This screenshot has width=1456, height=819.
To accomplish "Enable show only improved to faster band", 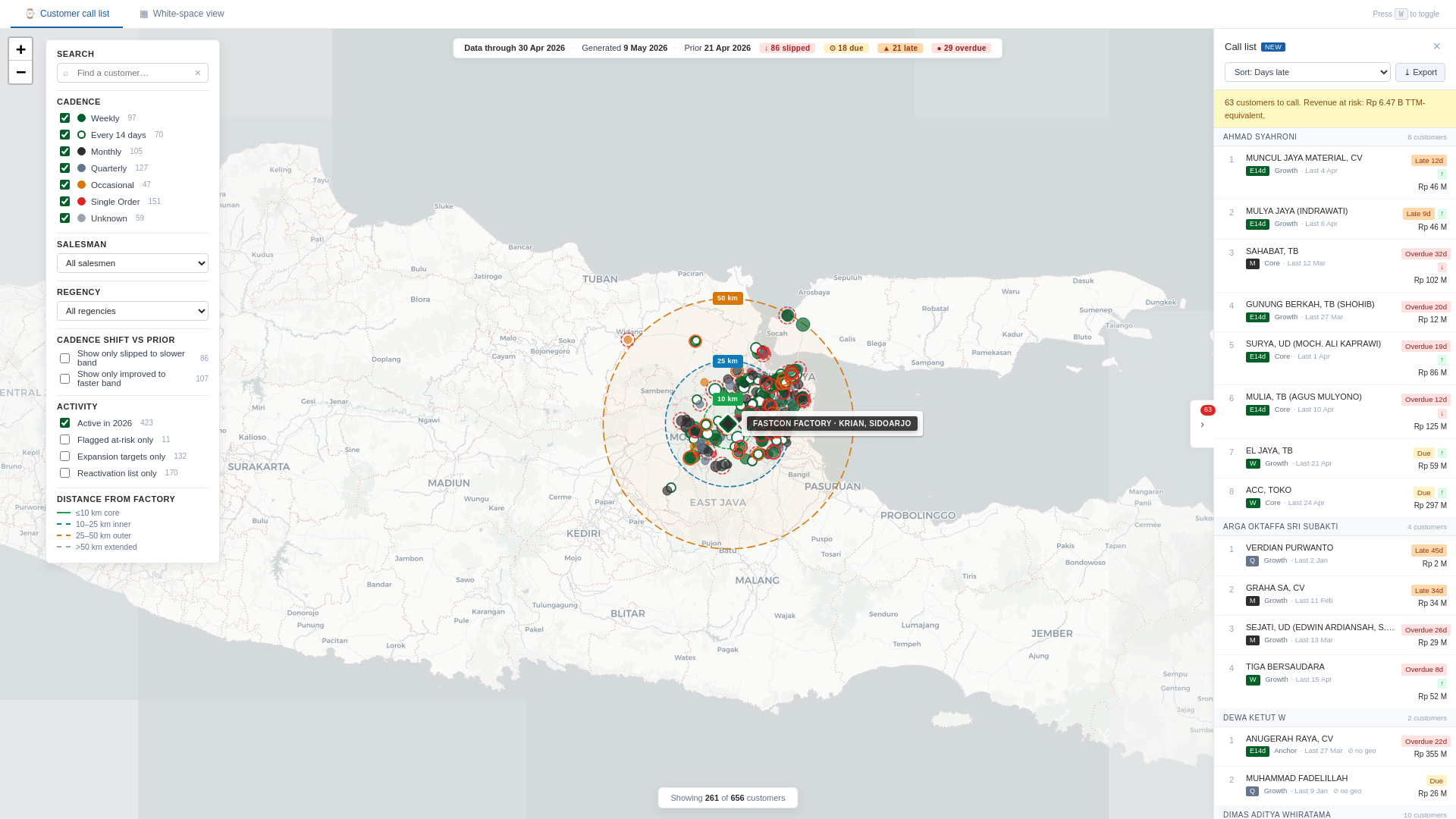I will click(64, 379).
